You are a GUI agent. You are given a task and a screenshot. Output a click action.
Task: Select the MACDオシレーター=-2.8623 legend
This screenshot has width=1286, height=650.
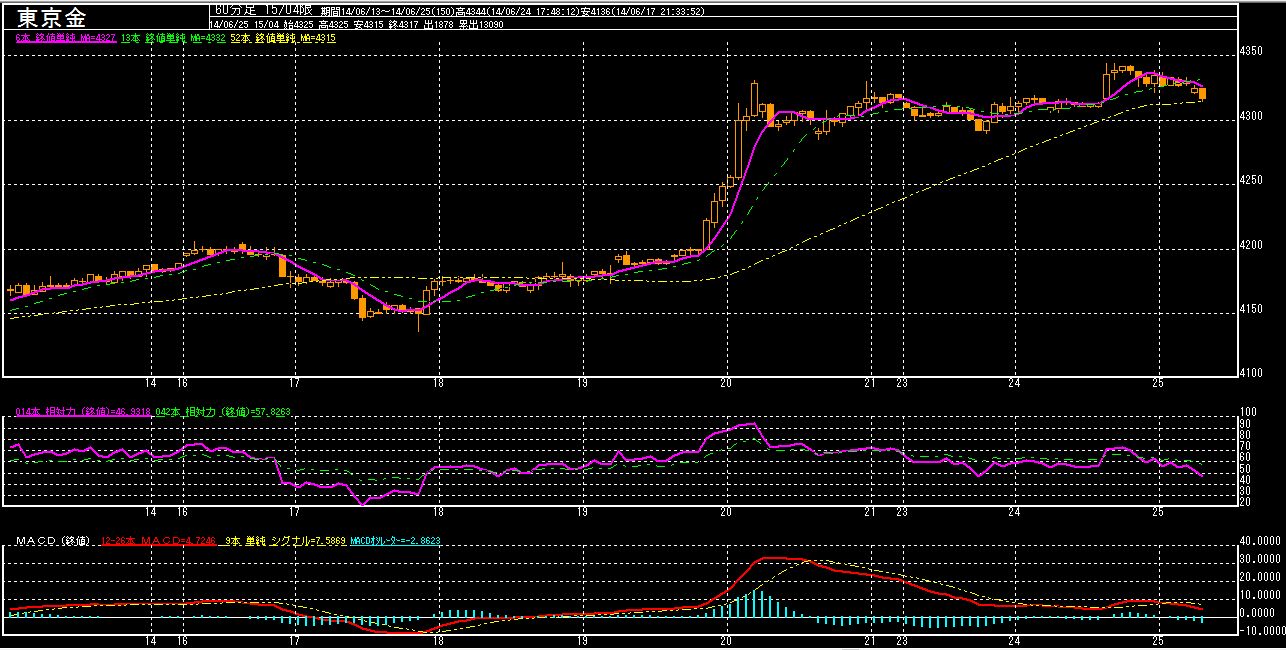click(x=395, y=540)
